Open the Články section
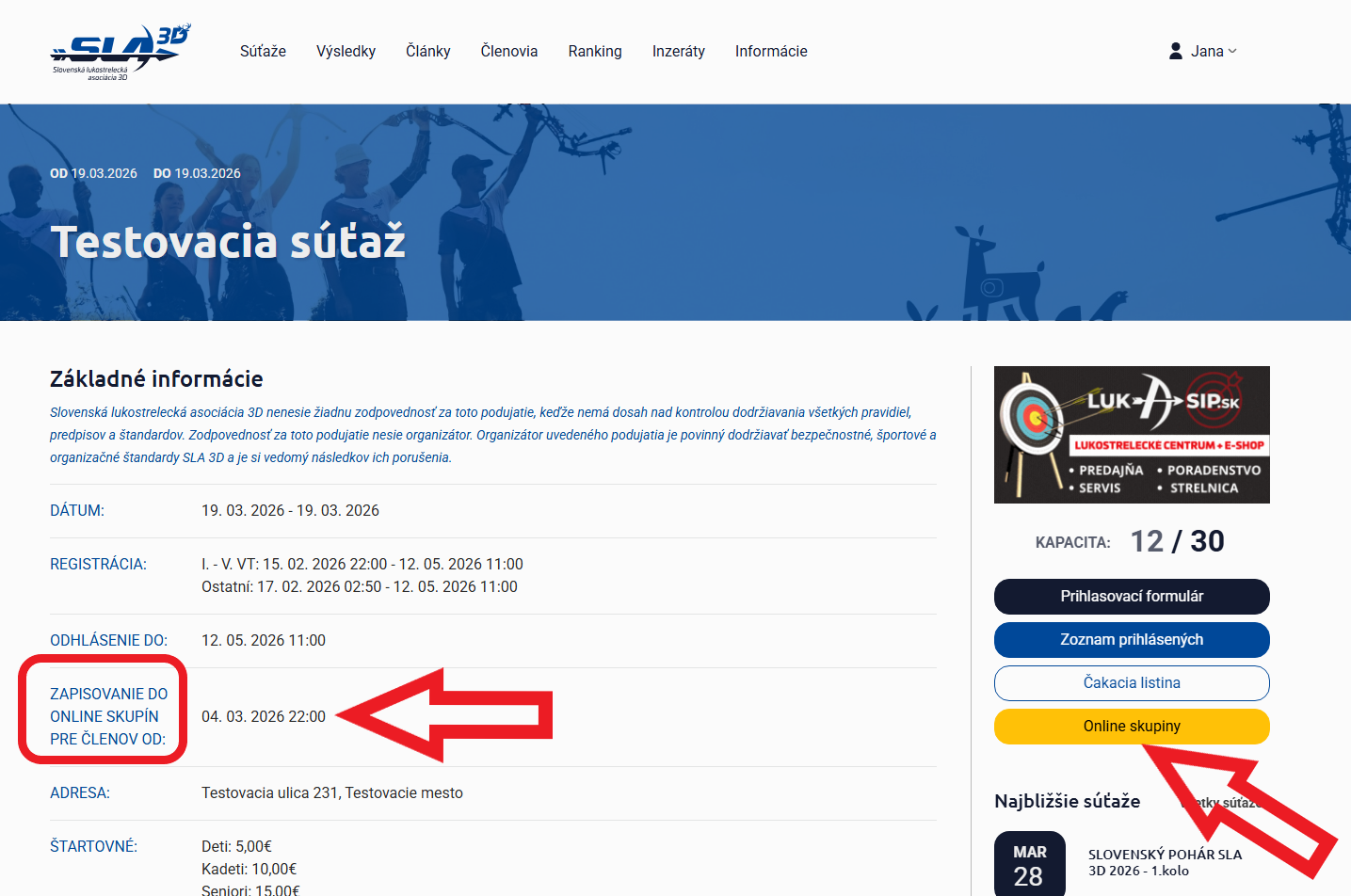Image resolution: width=1351 pixels, height=896 pixels. (427, 51)
